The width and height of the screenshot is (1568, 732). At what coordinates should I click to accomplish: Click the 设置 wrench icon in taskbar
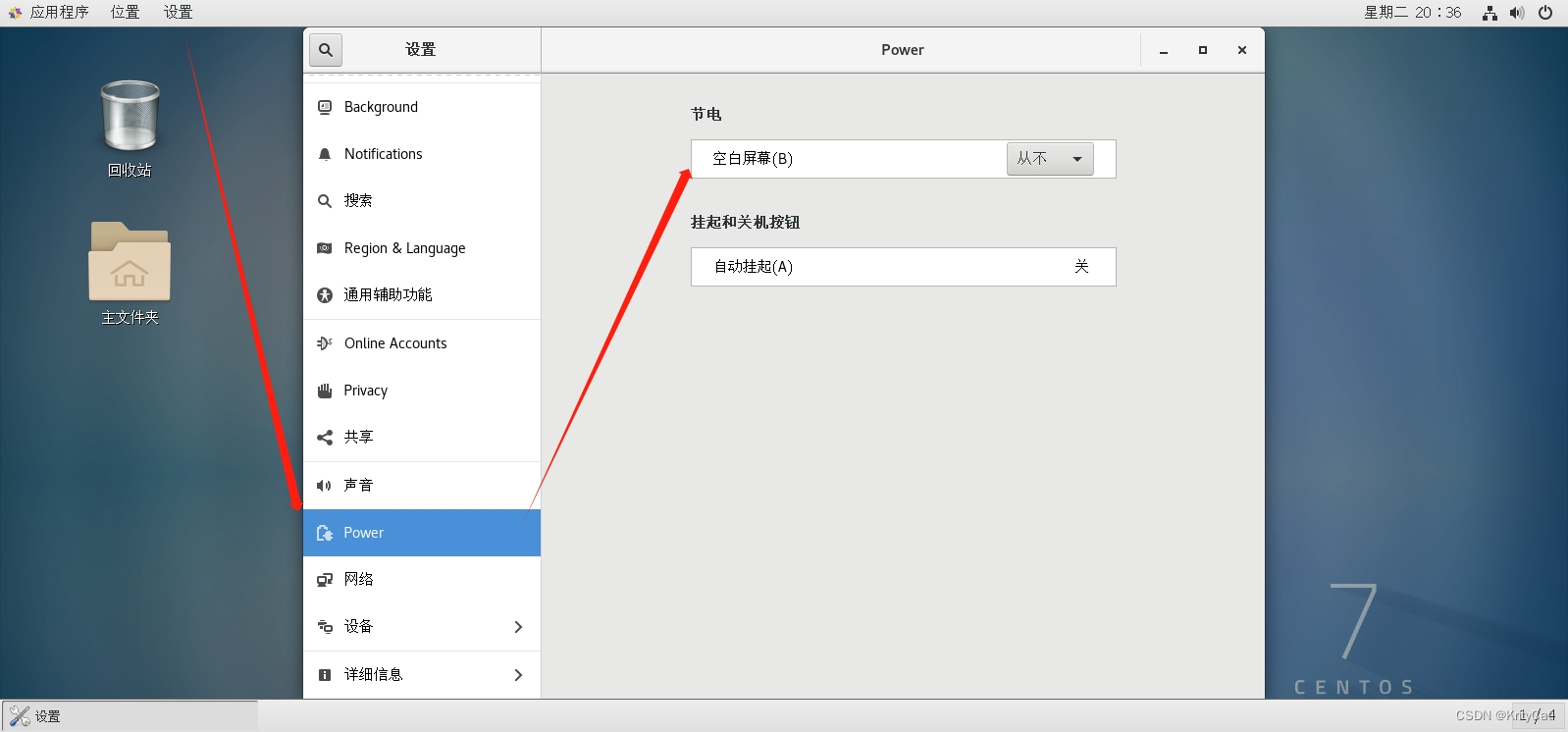click(20, 716)
